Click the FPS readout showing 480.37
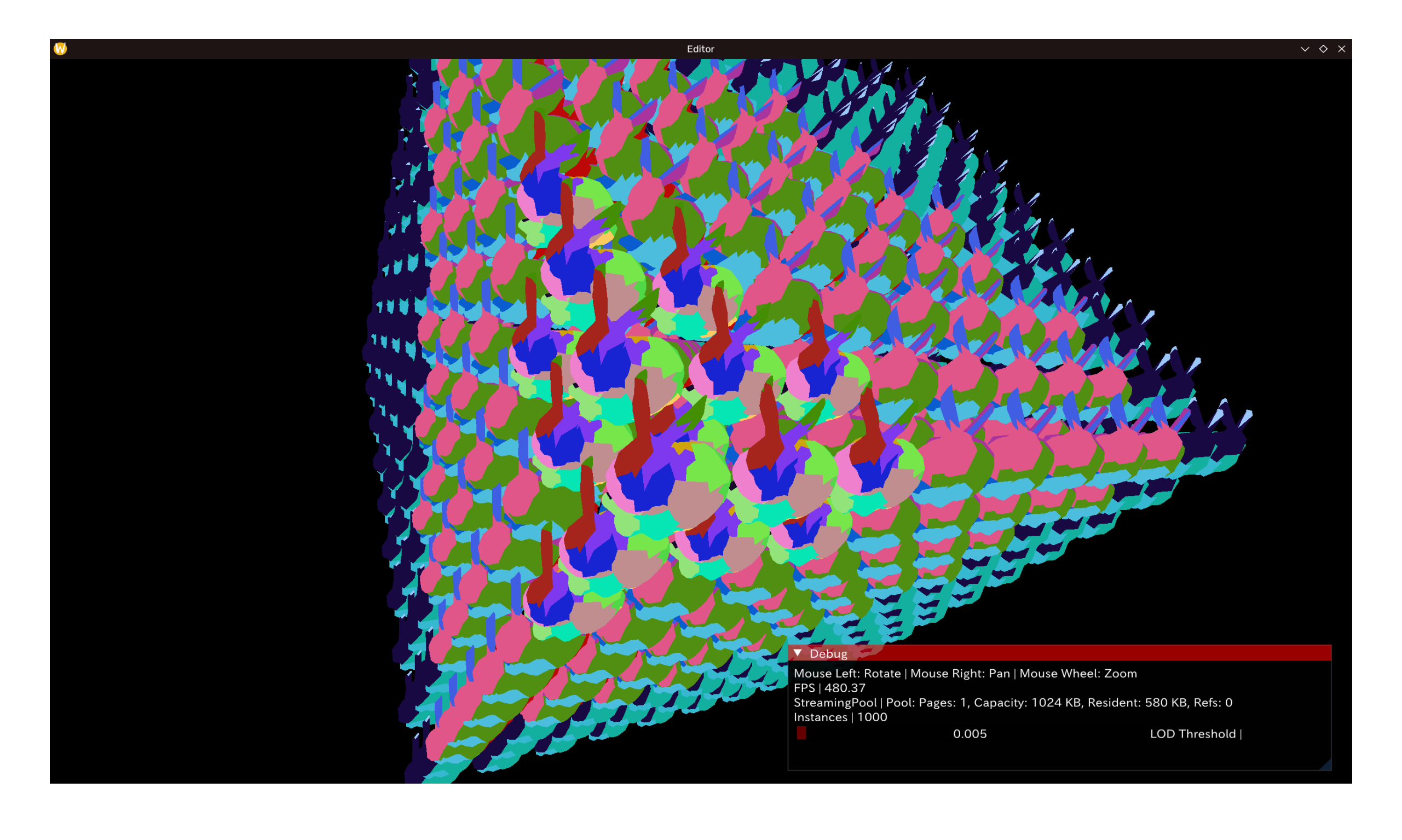The width and height of the screenshot is (1402, 840). tap(829, 688)
